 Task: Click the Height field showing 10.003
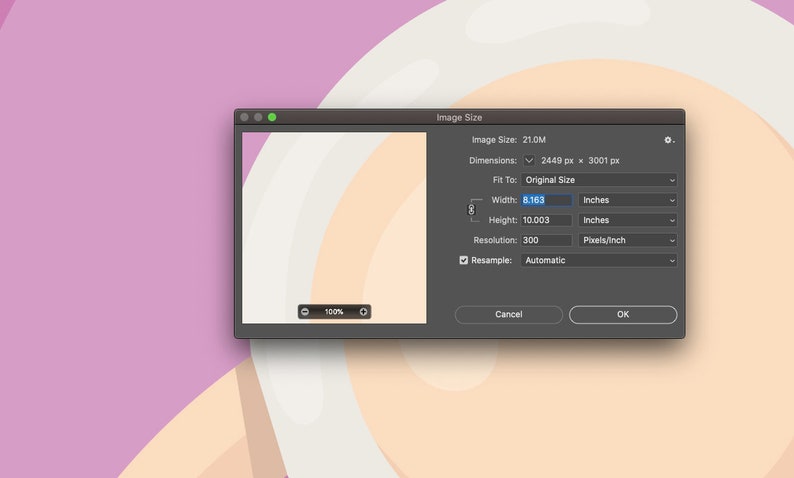pyautogui.click(x=547, y=220)
